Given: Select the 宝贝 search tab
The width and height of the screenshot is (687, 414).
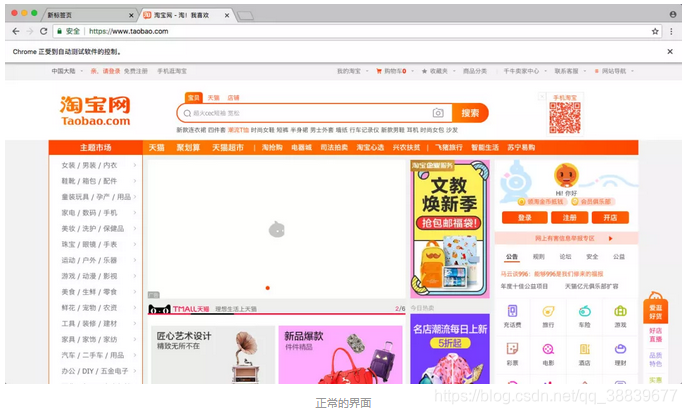Looking at the screenshot, I should [193, 98].
